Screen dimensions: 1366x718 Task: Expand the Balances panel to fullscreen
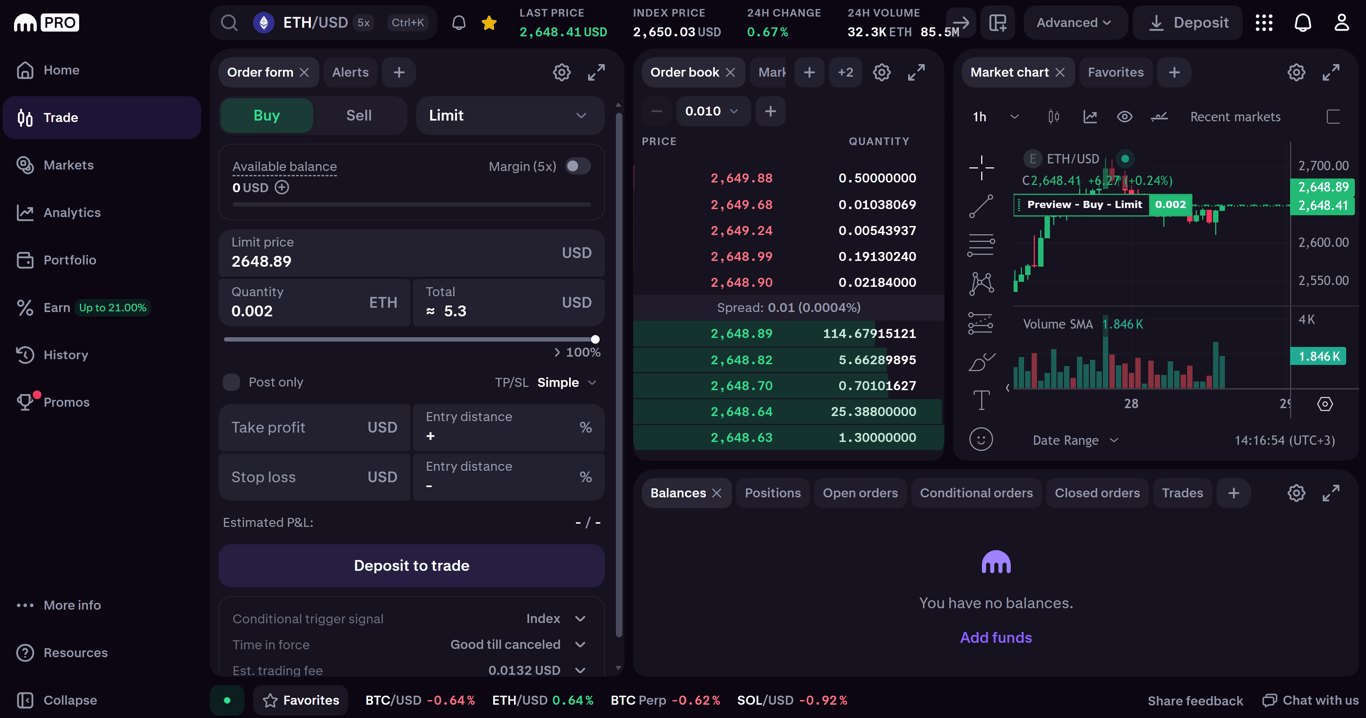point(1331,493)
